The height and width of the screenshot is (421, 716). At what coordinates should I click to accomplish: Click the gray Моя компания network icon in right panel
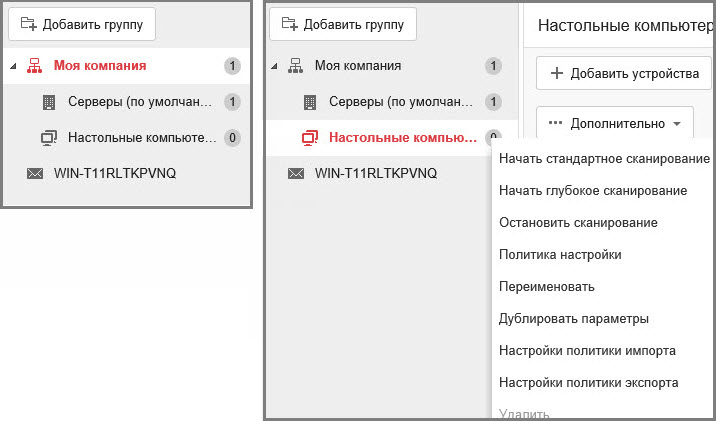click(295, 66)
